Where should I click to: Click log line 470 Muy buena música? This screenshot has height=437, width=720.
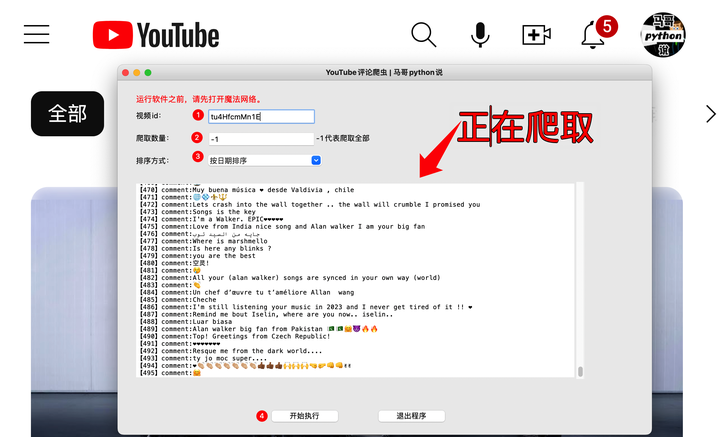point(247,190)
